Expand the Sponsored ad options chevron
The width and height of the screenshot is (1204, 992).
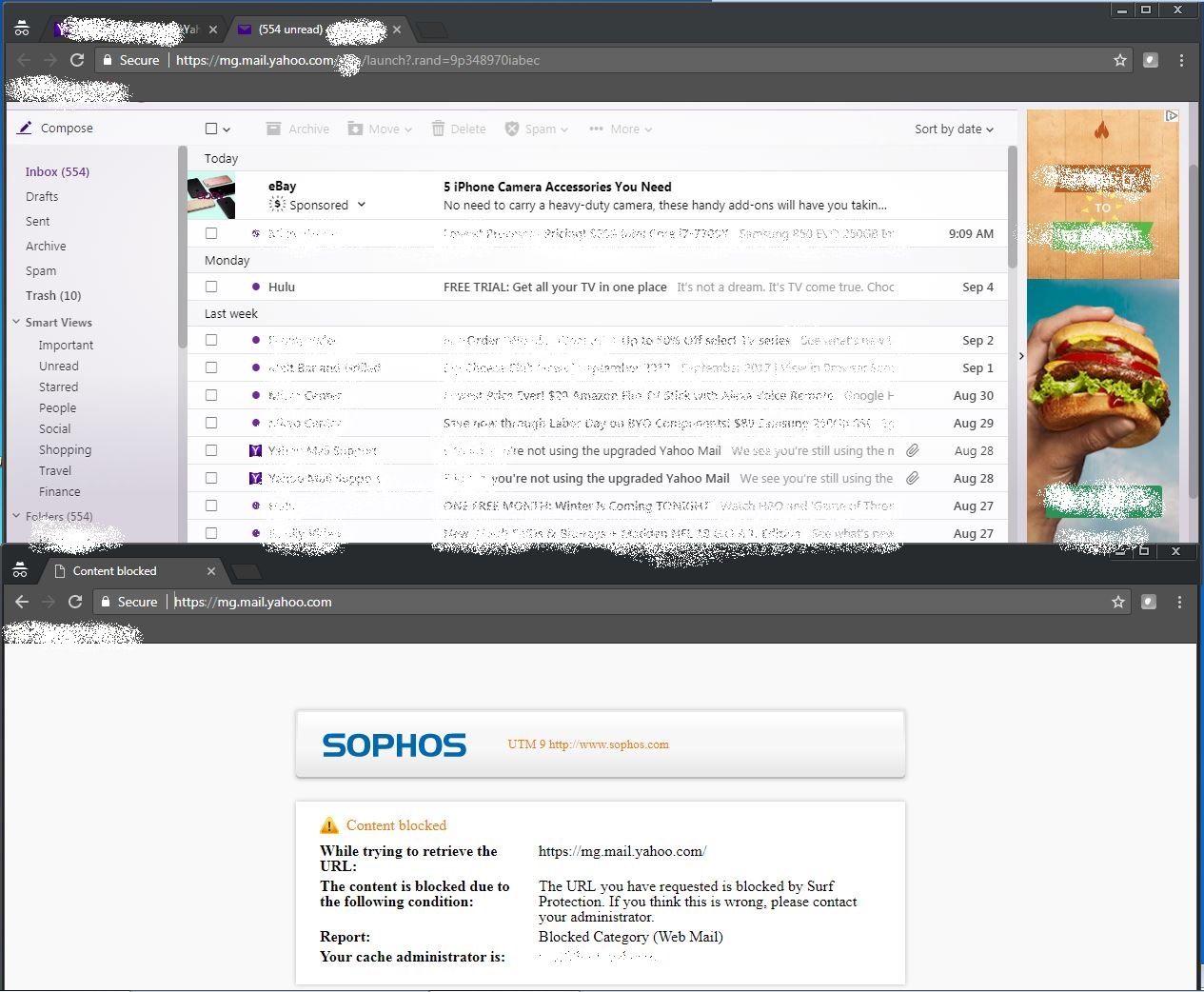click(362, 205)
